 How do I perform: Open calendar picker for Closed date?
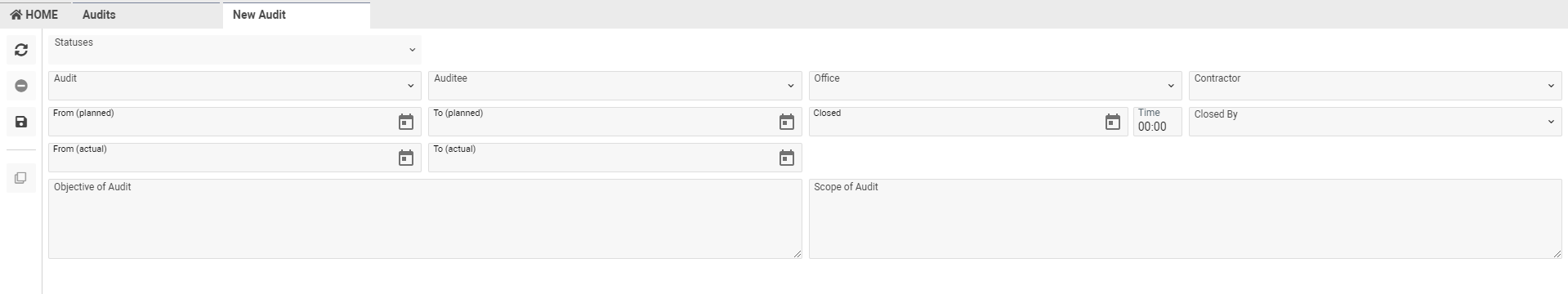coord(1113,122)
